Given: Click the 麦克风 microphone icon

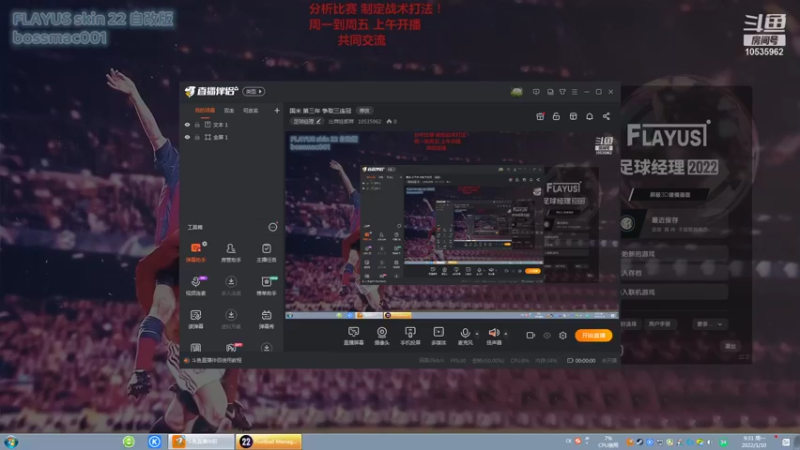Looking at the screenshot, I should [465, 334].
